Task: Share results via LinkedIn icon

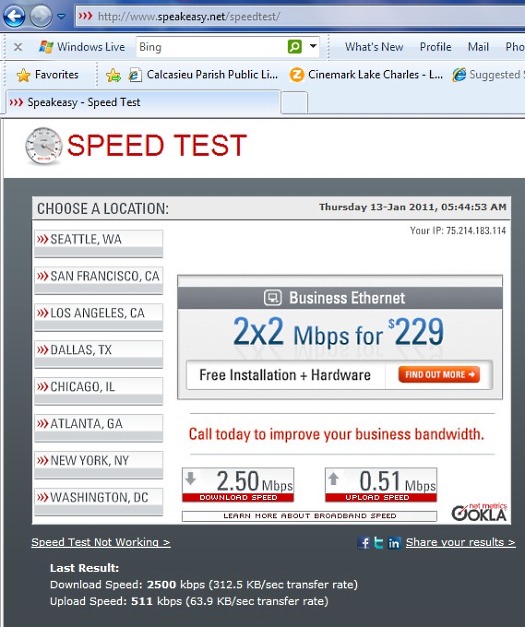Action: pos(394,543)
